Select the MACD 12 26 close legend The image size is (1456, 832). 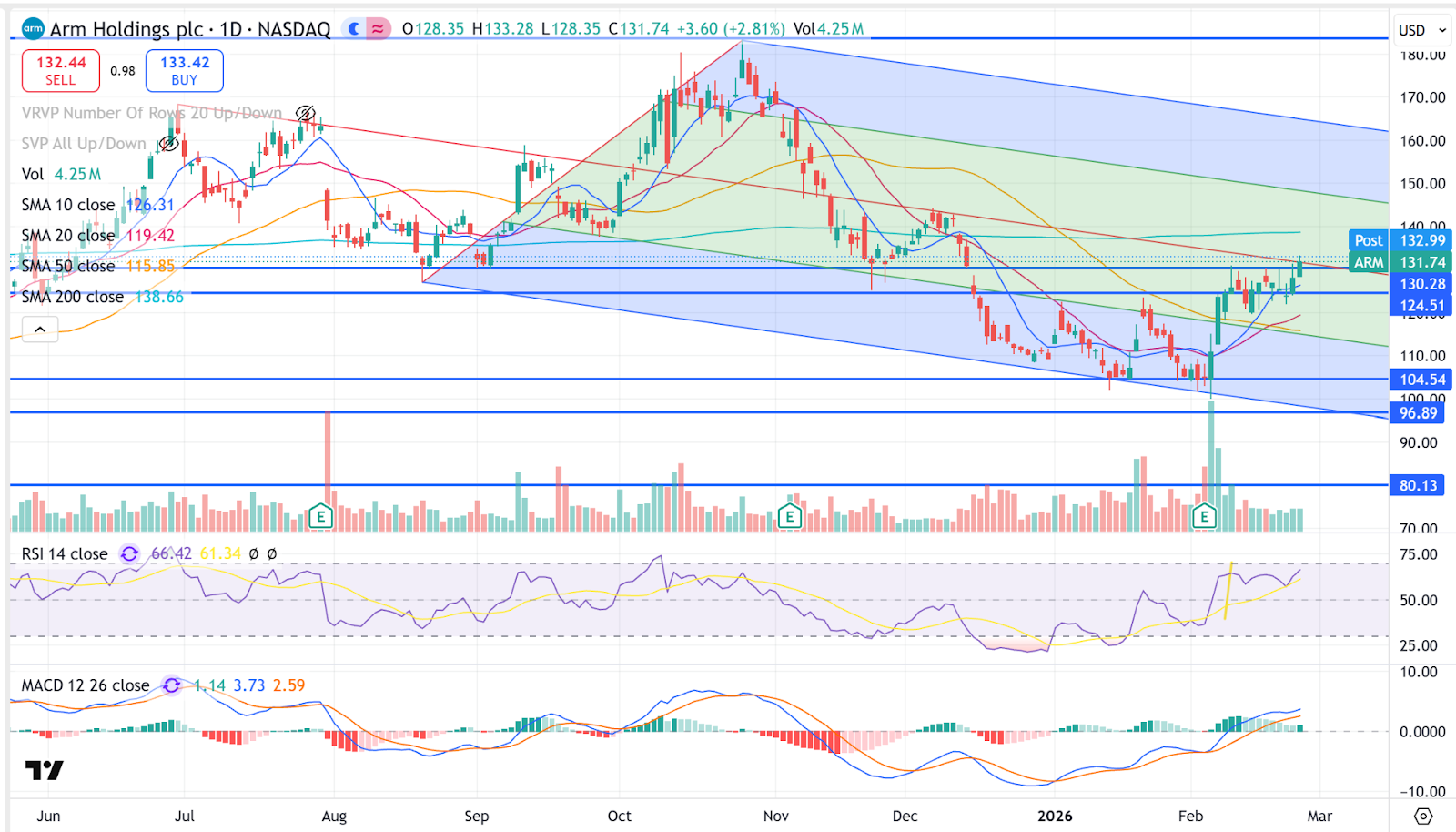pos(86,685)
